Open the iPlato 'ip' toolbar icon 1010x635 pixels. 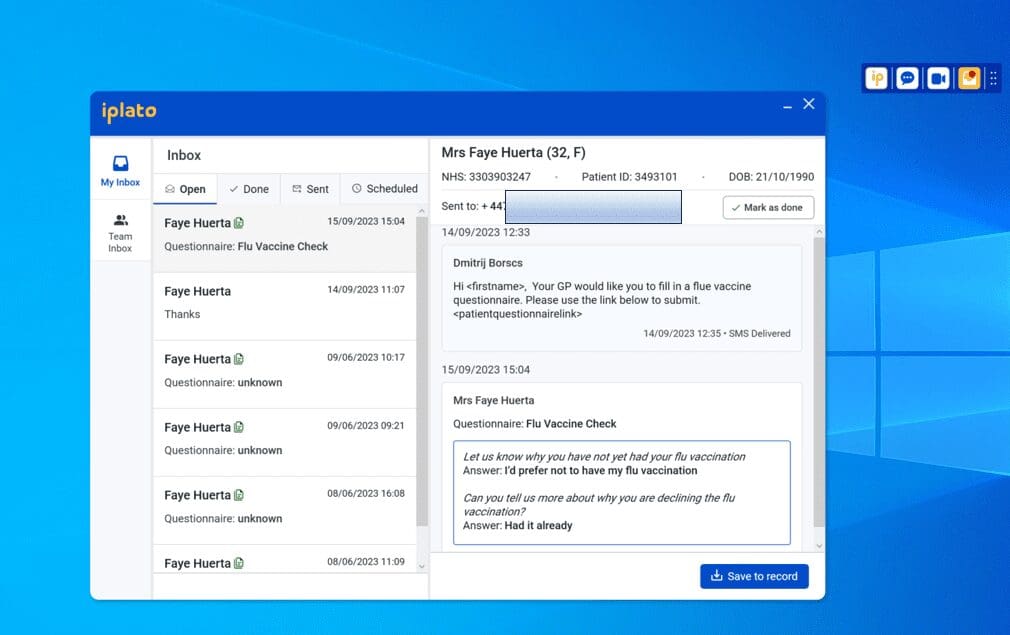coord(876,78)
